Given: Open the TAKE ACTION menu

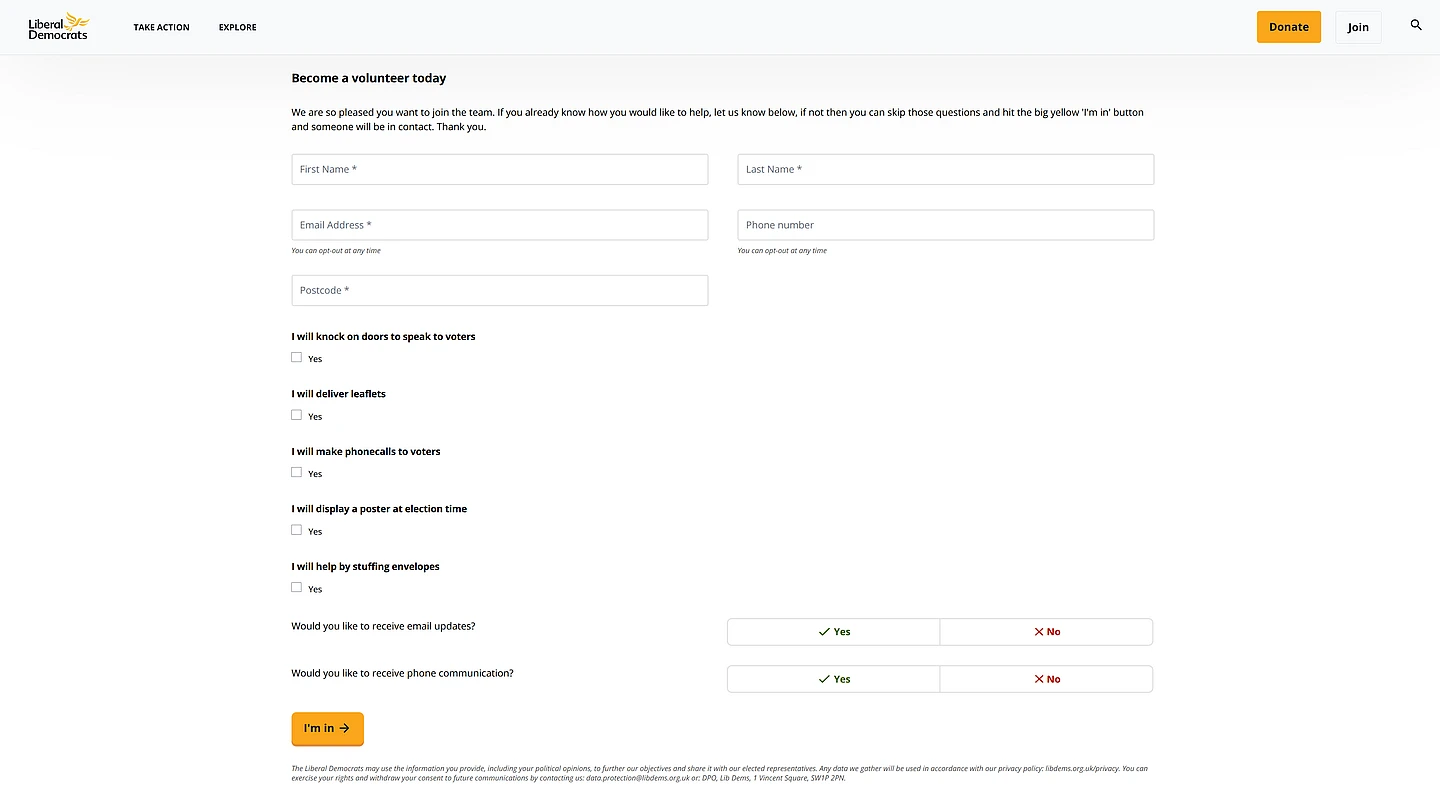Looking at the screenshot, I should click(161, 27).
